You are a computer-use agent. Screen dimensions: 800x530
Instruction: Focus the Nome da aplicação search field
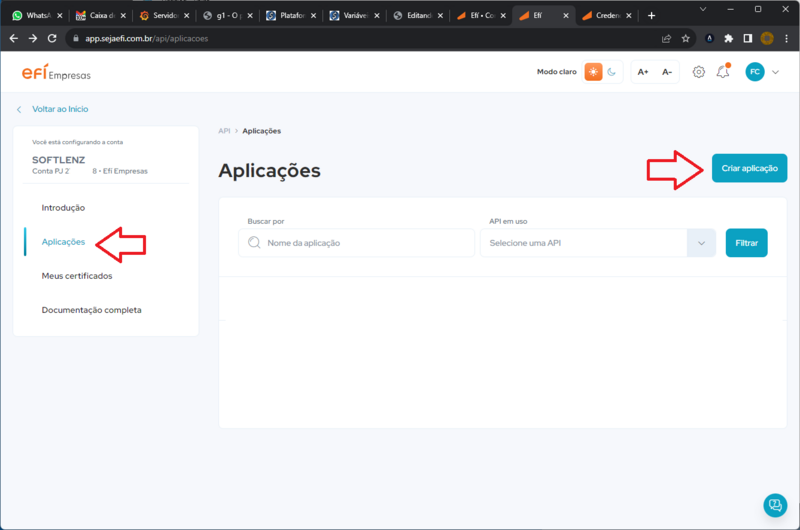click(x=357, y=243)
